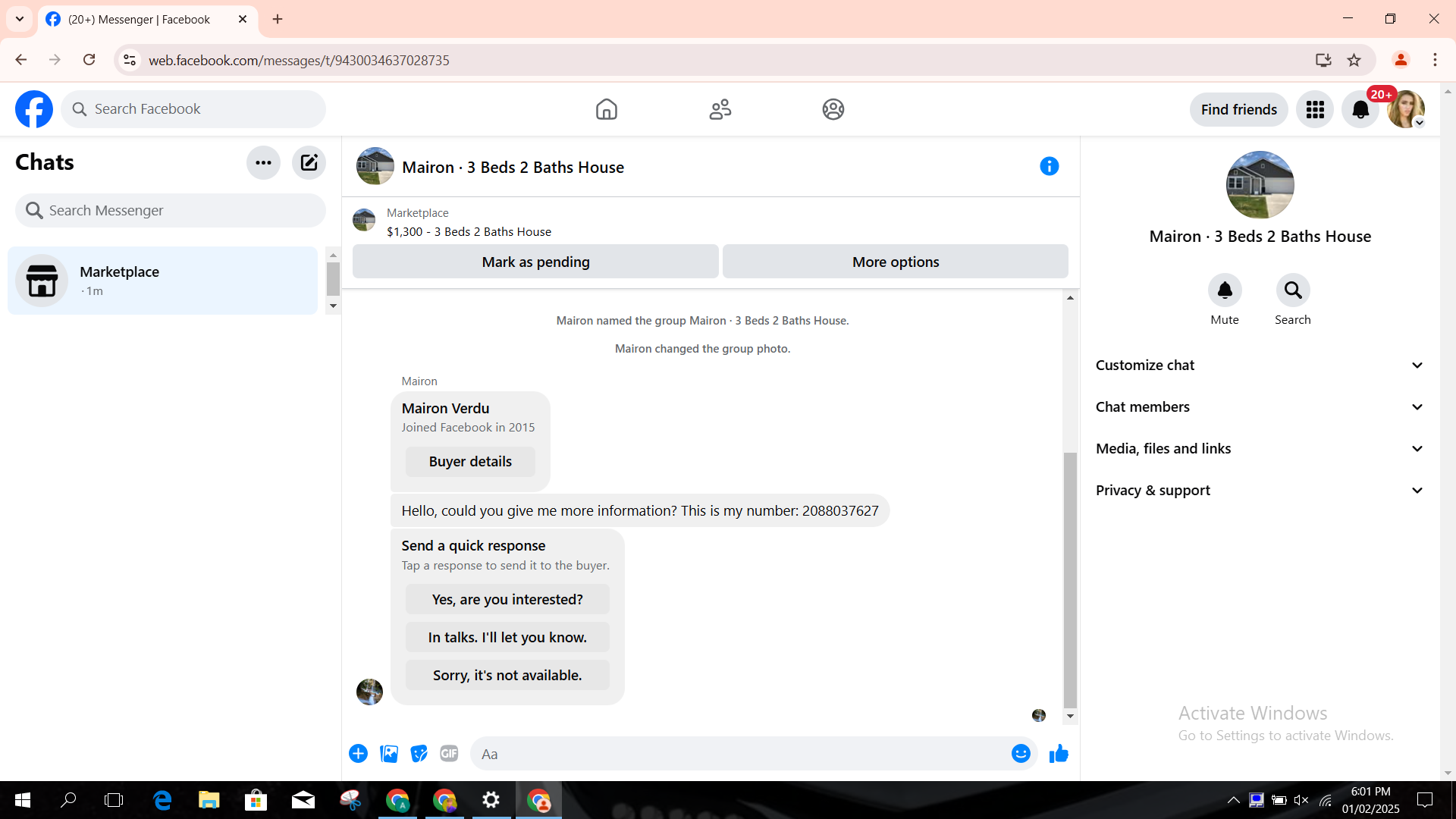Attach a photo using the image icon
The height and width of the screenshot is (819, 1456).
click(389, 754)
